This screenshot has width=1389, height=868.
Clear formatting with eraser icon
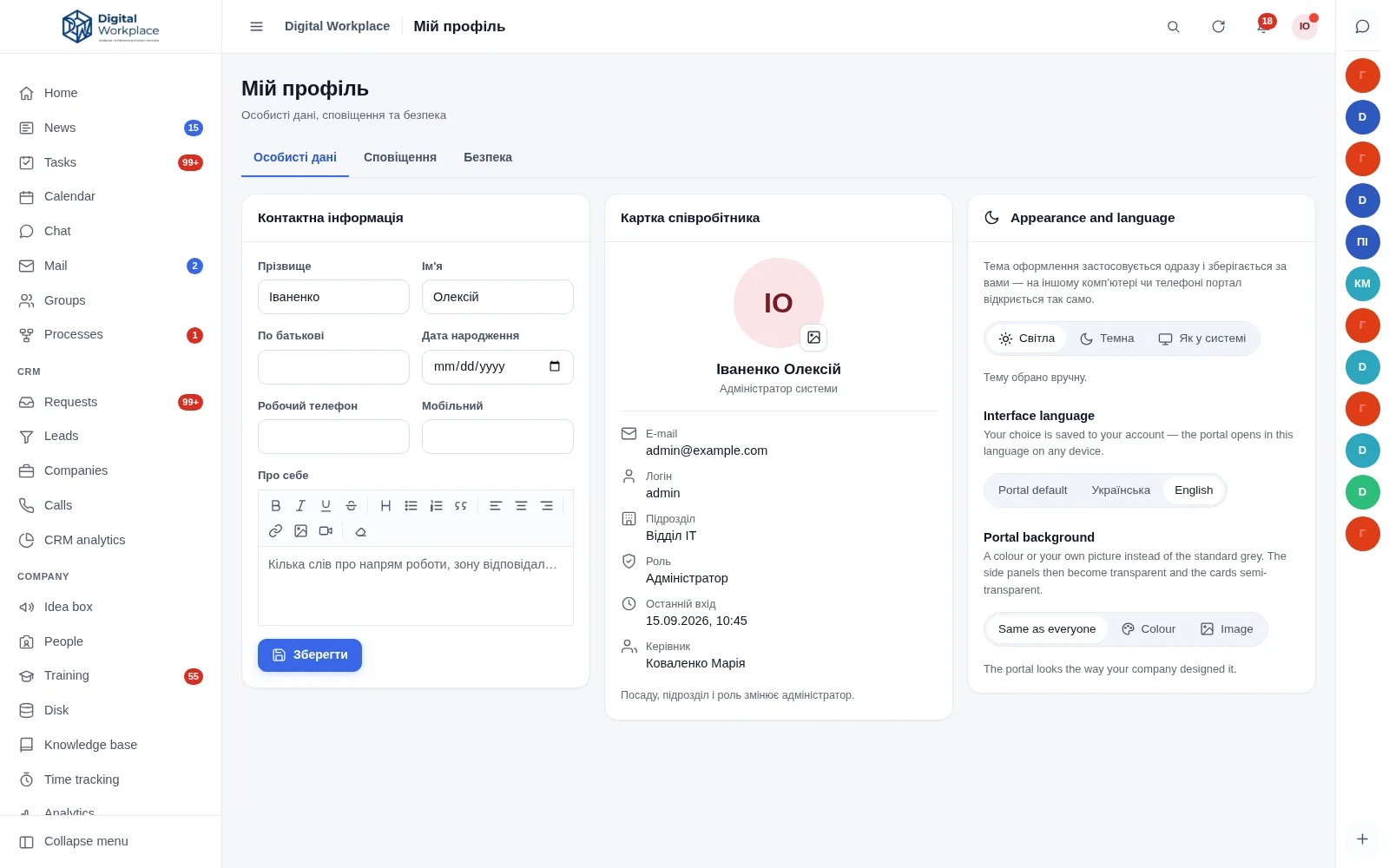pyautogui.click(x=360, y=530)
